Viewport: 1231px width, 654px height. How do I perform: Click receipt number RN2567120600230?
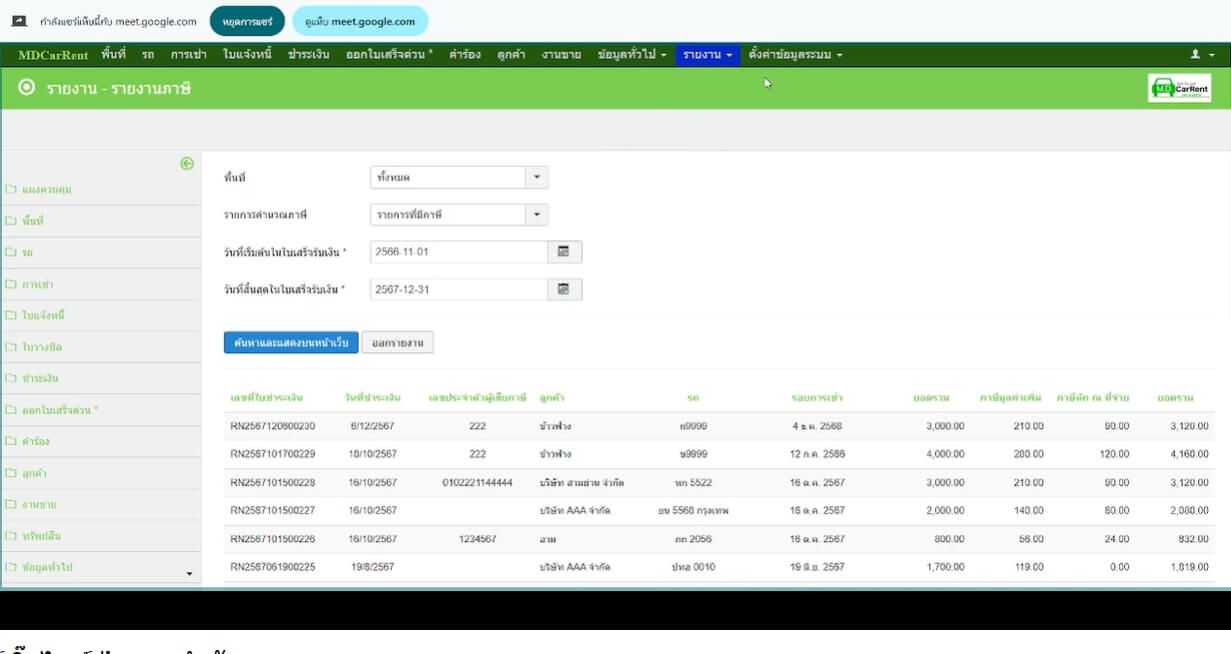pos(273,426)
